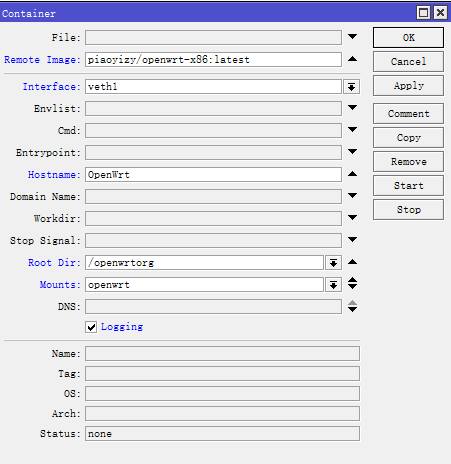Expand the Entrypoint field arrow
Viewport: 451px width, 464px height.
352,151
